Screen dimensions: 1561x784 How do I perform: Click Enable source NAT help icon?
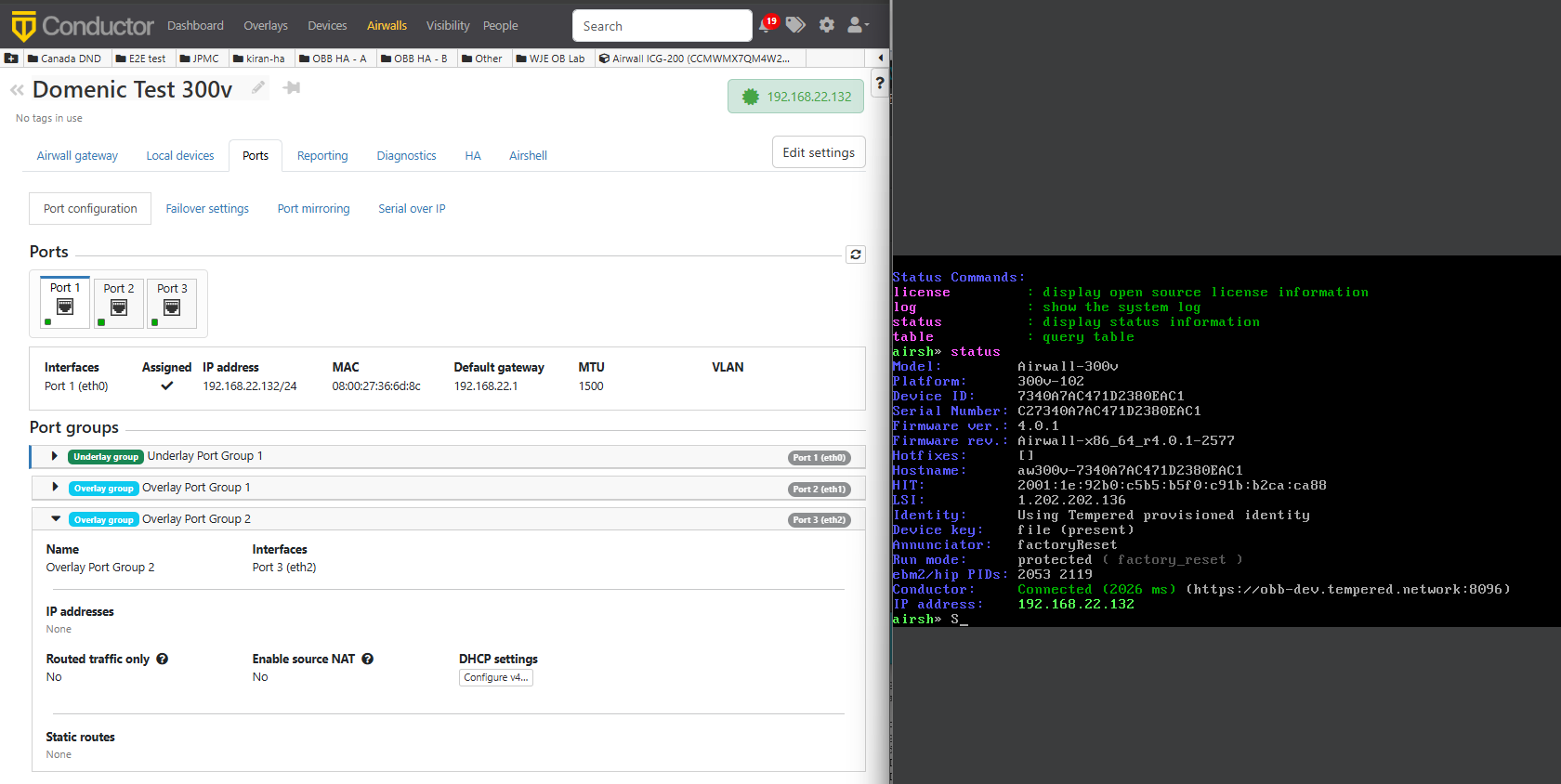click(368, 659)
